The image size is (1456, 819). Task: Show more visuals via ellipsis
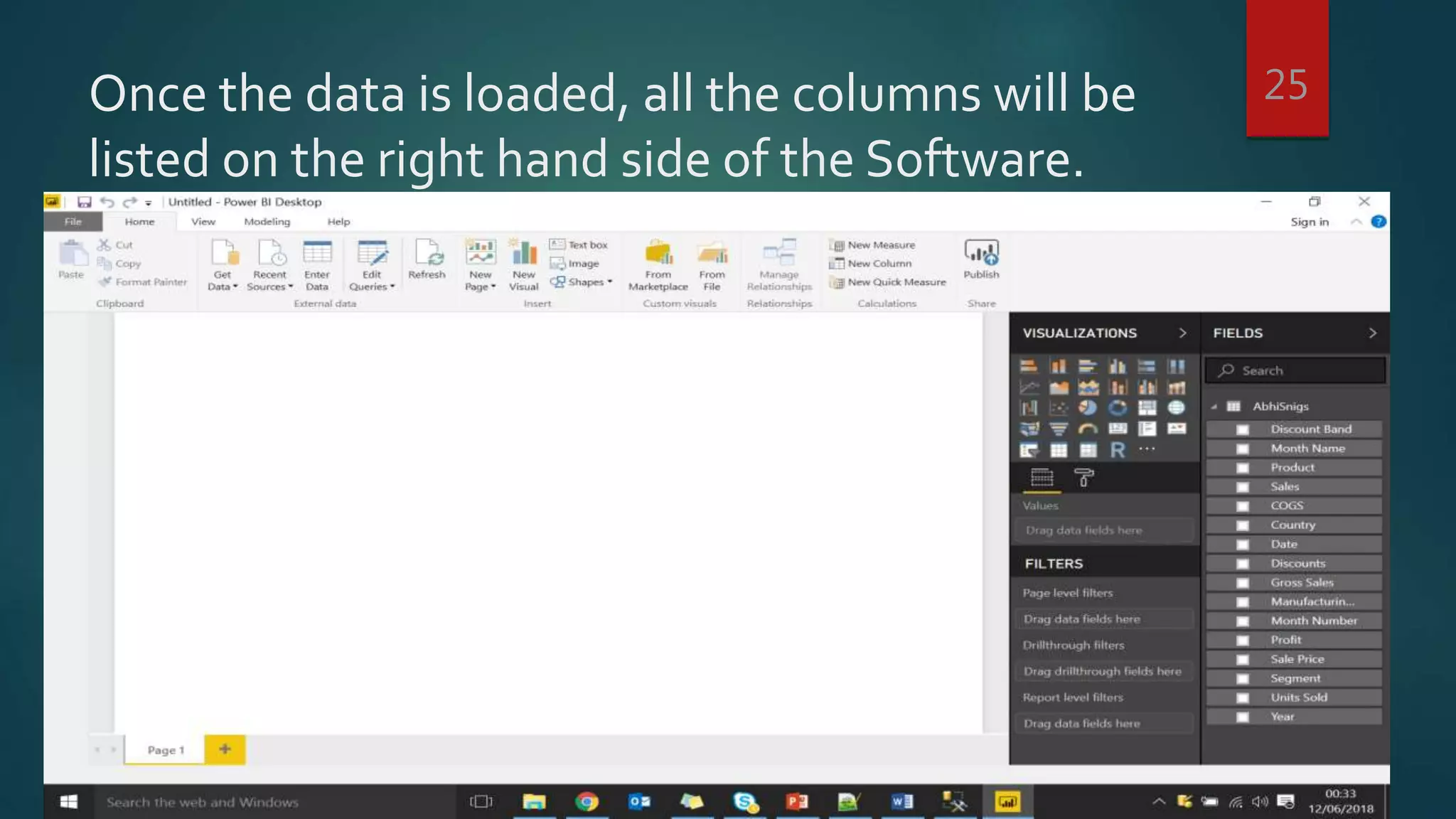[1147, 449]
